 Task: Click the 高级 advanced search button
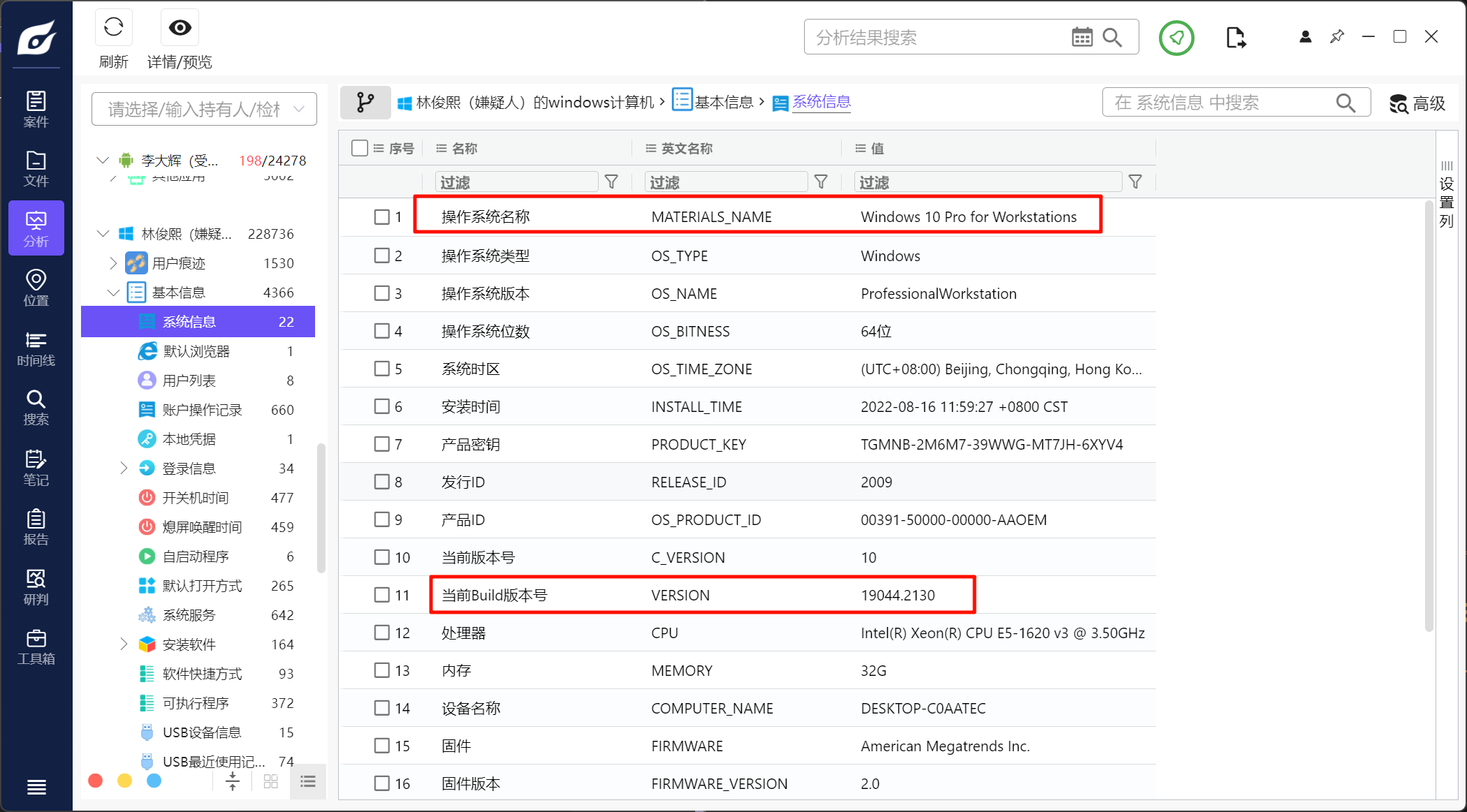coord(1417,103)
